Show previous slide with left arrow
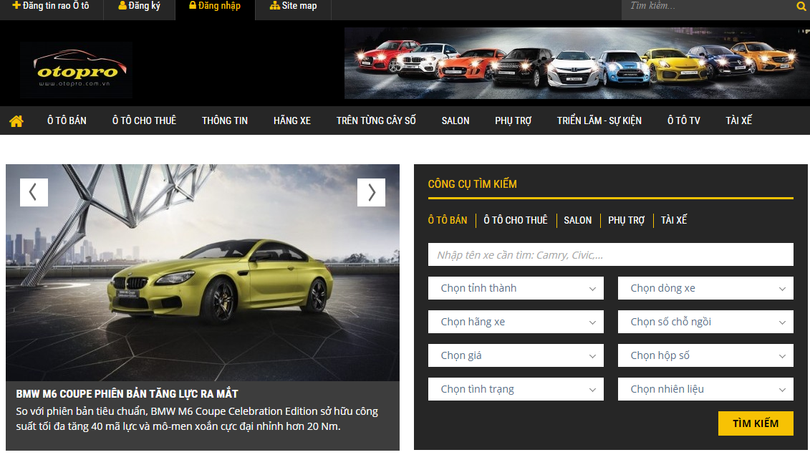This screenshot has height=453, width=810. (x=34, y=192)
